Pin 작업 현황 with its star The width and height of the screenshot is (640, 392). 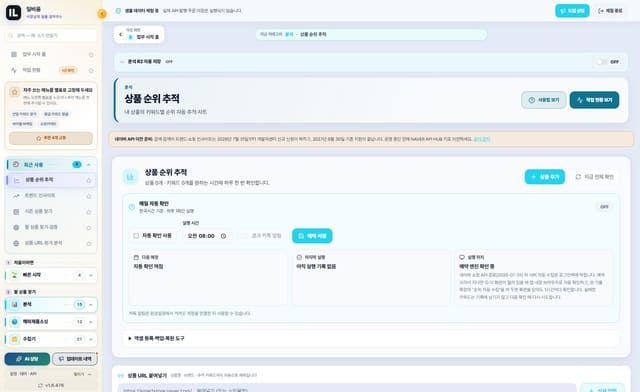[91, 70]
